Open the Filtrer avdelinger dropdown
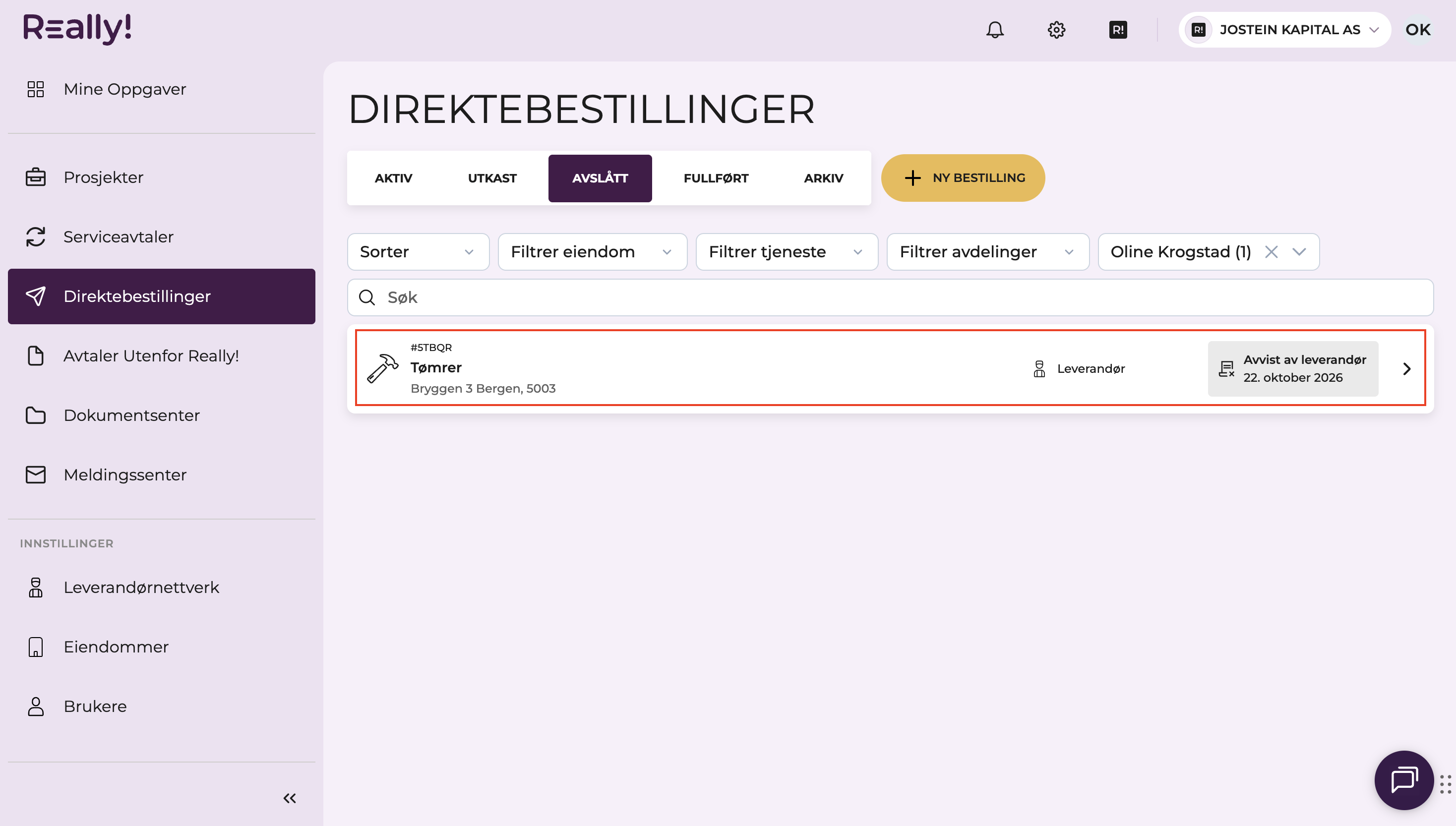The image size is (1456, 826). (x=987, y=252)
